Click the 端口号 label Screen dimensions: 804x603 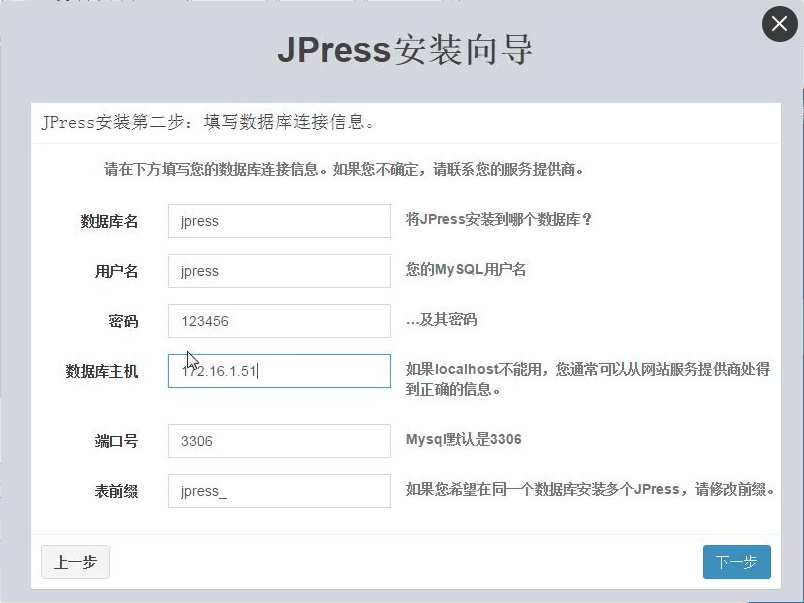(116, 441)
